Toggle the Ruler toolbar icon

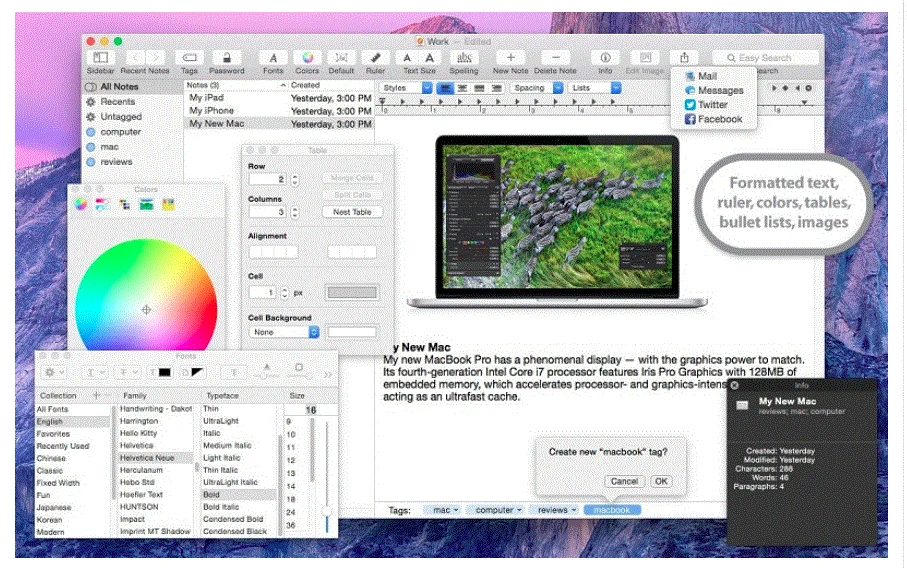(x=375, y=57)
